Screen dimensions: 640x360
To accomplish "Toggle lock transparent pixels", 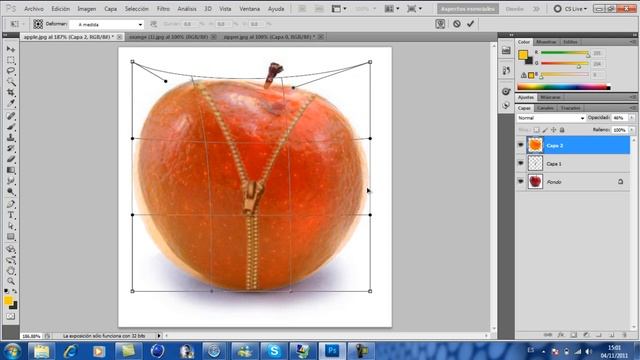I will click(x=536, y=130).
